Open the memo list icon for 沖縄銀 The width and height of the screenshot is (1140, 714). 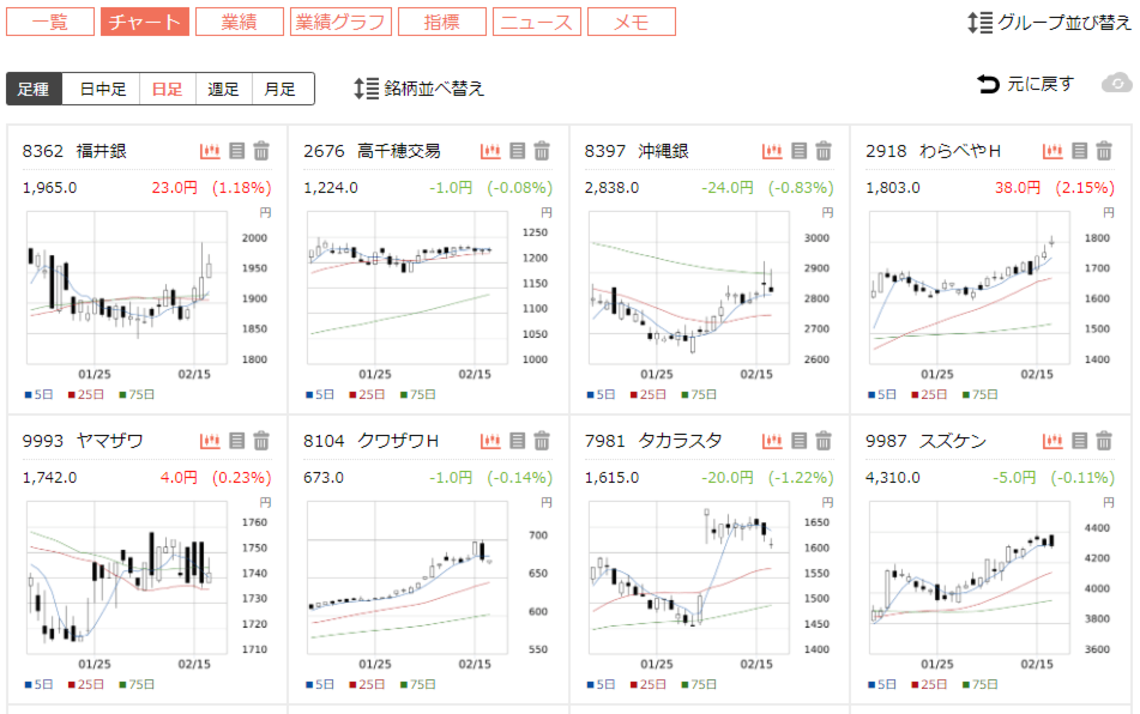(x=796, y=151)
